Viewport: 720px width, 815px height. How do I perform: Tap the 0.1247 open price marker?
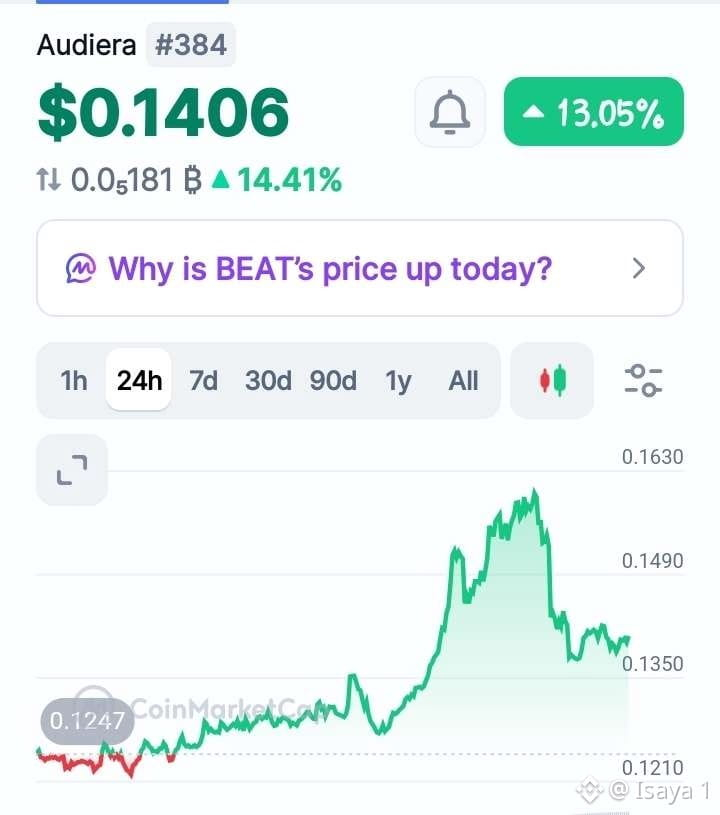[87, 720]
